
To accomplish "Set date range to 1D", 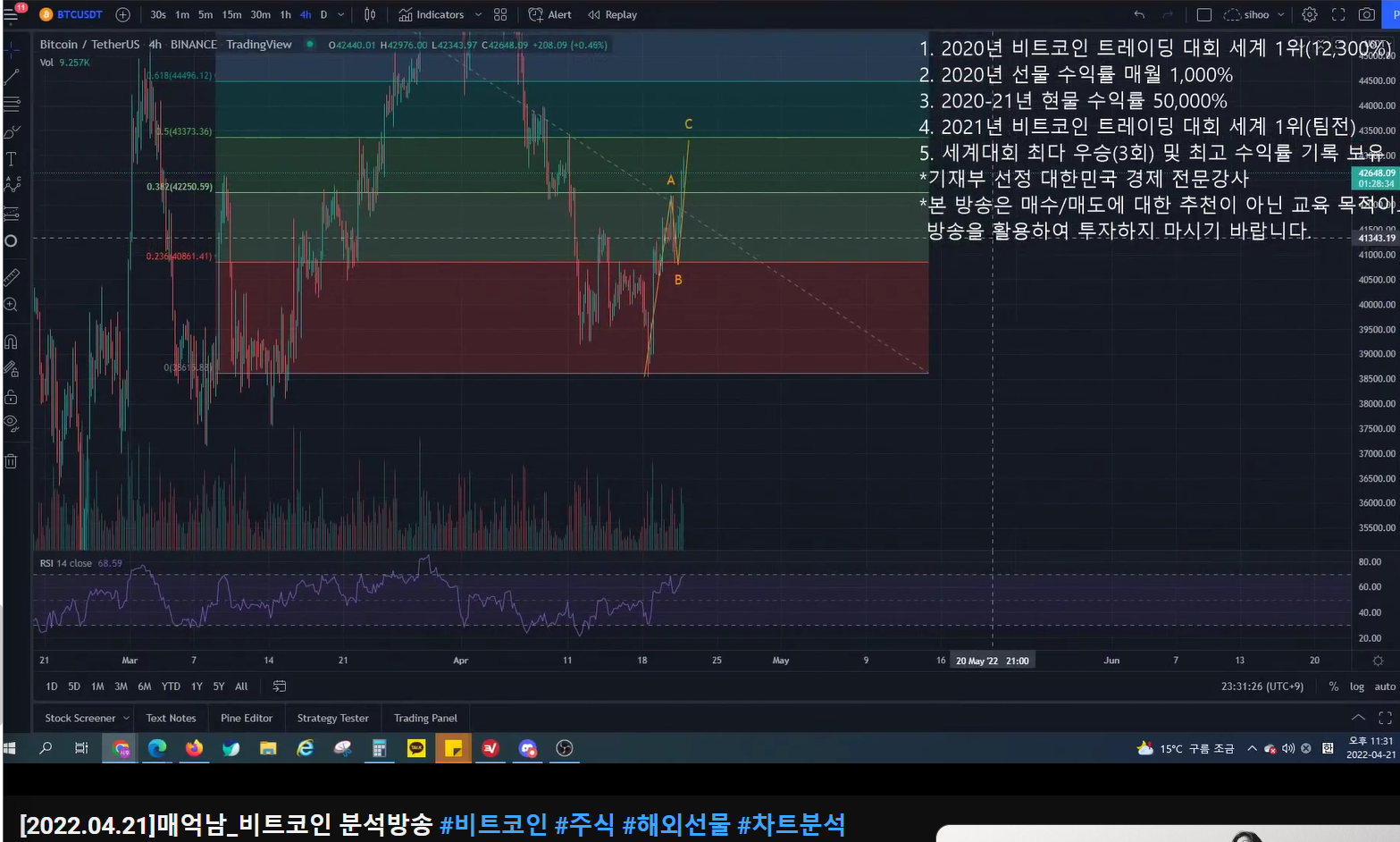I will coord(51,686).
